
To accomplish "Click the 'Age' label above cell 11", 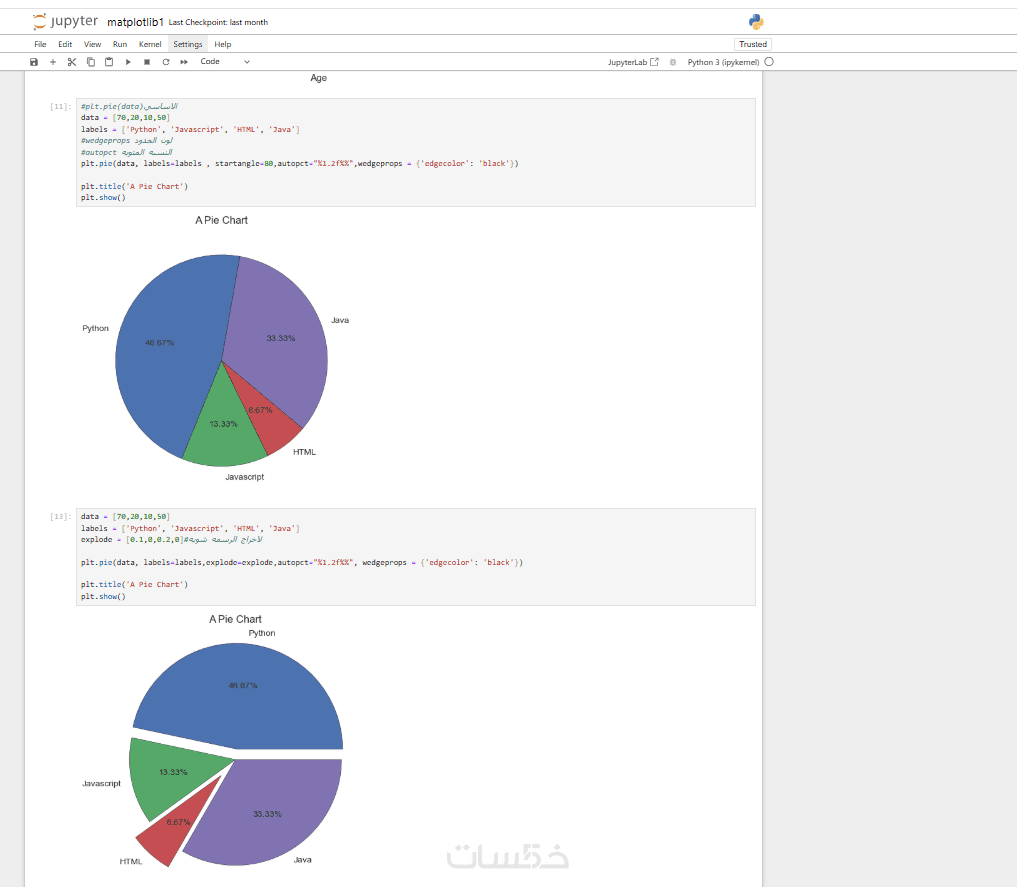I will click(318, 78).
